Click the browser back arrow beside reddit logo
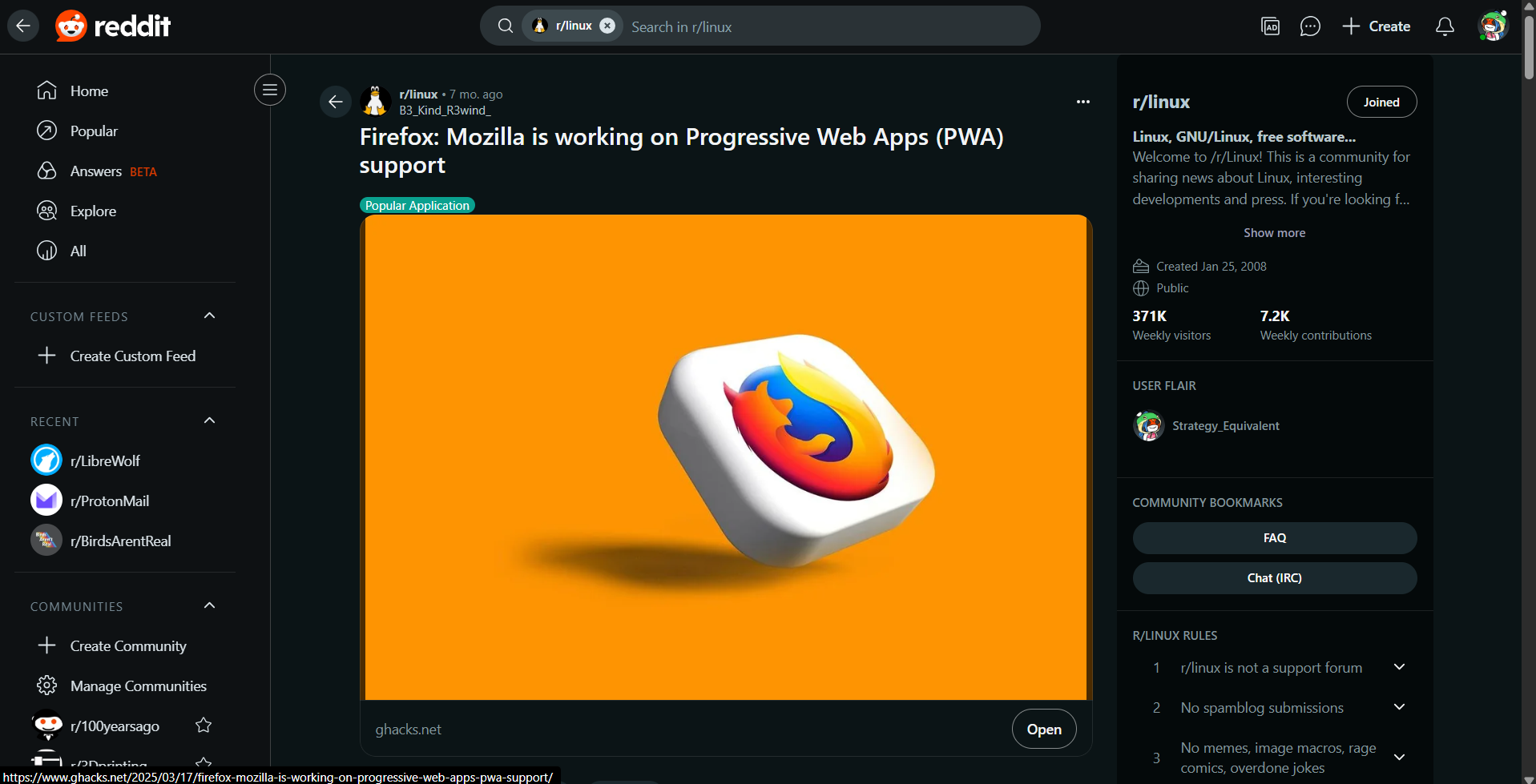This screenshot has width=1536, height=784. [x=23, y=26]
